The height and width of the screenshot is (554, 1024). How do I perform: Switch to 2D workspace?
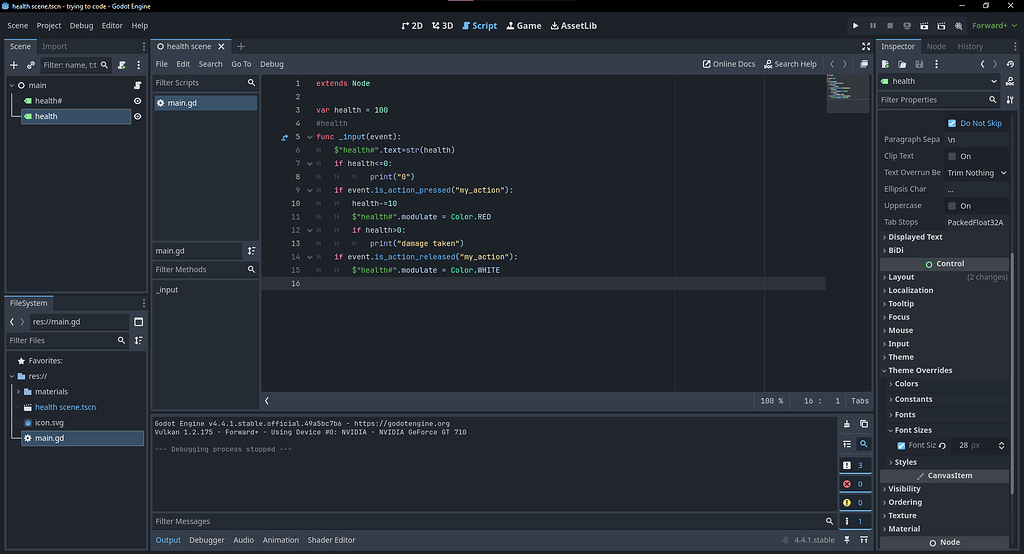pyautogui.click(x=412, y=25)
